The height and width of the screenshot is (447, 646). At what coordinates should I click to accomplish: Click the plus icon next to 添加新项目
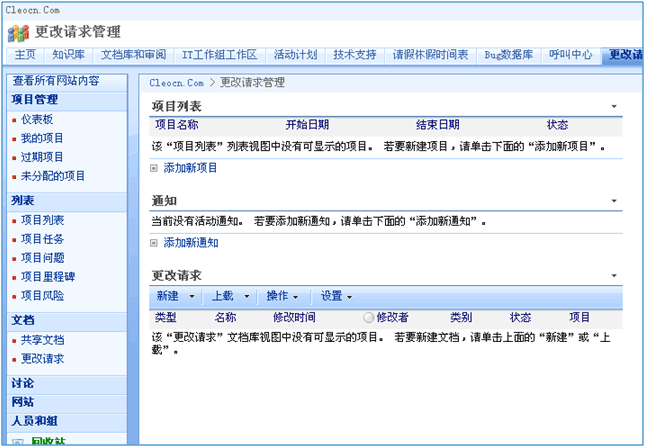[154, 168]
